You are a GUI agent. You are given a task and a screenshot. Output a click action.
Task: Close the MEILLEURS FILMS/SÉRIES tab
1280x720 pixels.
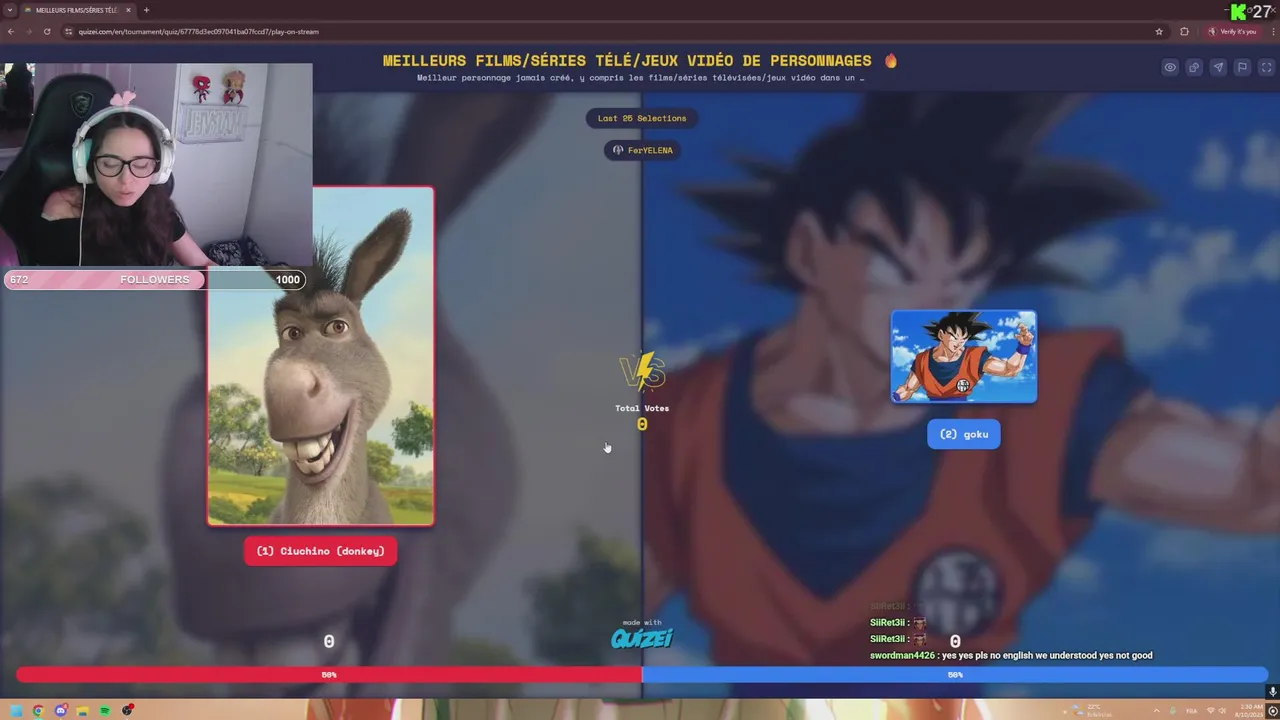(128, 10)
